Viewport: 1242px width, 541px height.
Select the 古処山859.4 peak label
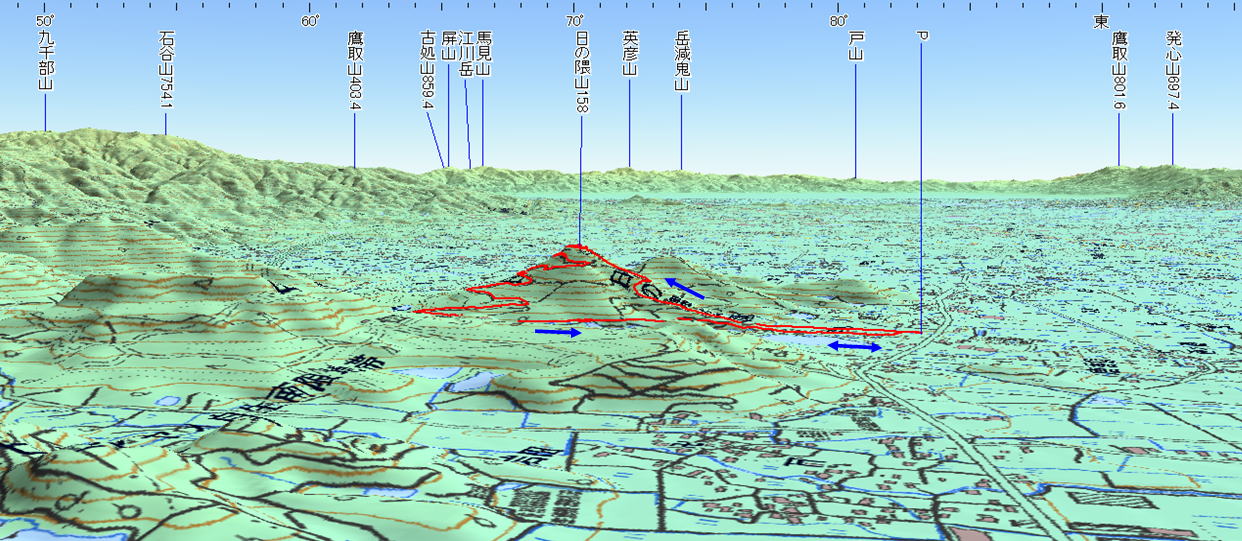[x=428, y=70]
